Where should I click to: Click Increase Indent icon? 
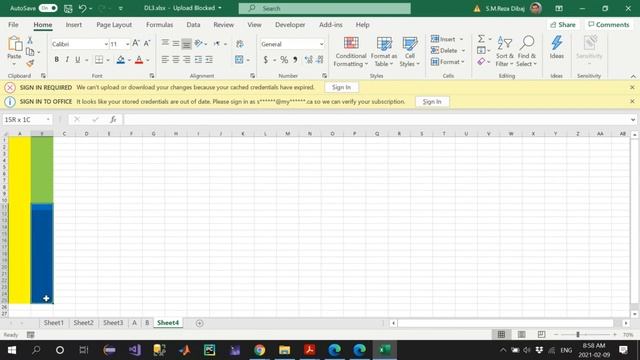209,60
